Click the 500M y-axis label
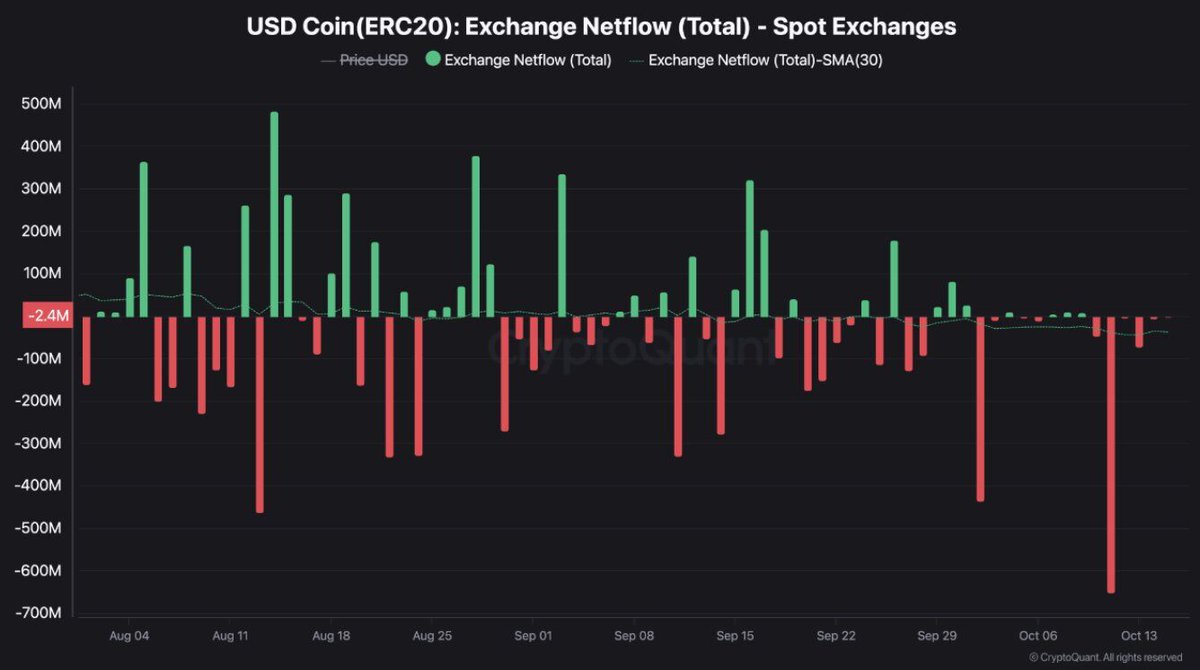 pyautogui.click(x=41, y=104)
